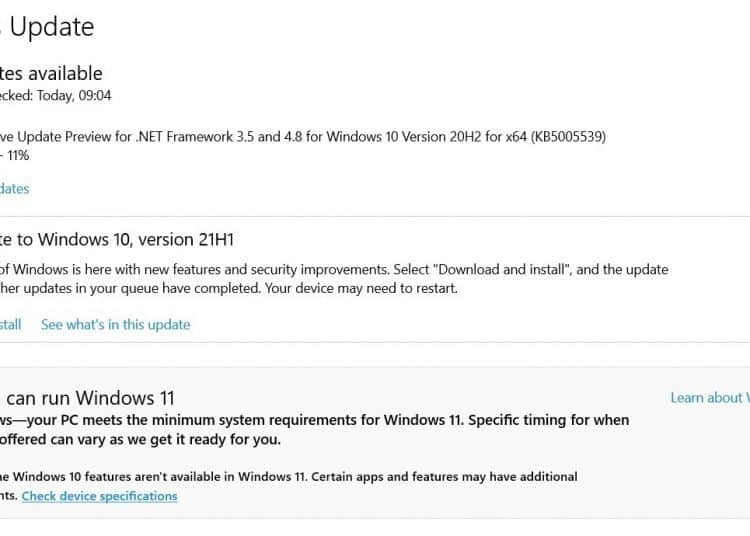Open the "See what's in this update" link
Screen dimensions: 750x536
click(115, 325)
